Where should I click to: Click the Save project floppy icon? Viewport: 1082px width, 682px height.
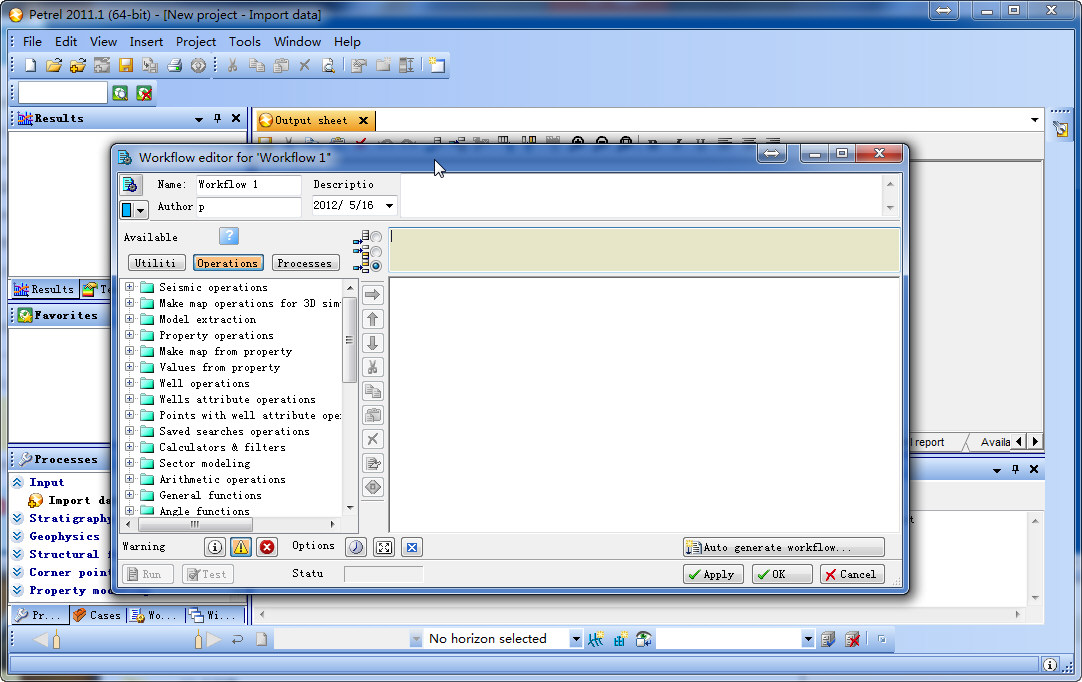pos(126,66)
